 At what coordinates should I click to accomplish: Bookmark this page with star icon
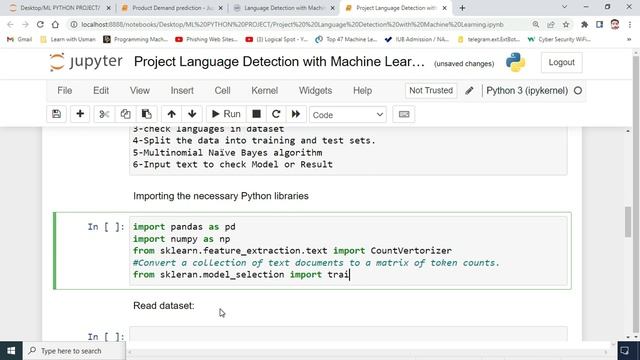566,24
